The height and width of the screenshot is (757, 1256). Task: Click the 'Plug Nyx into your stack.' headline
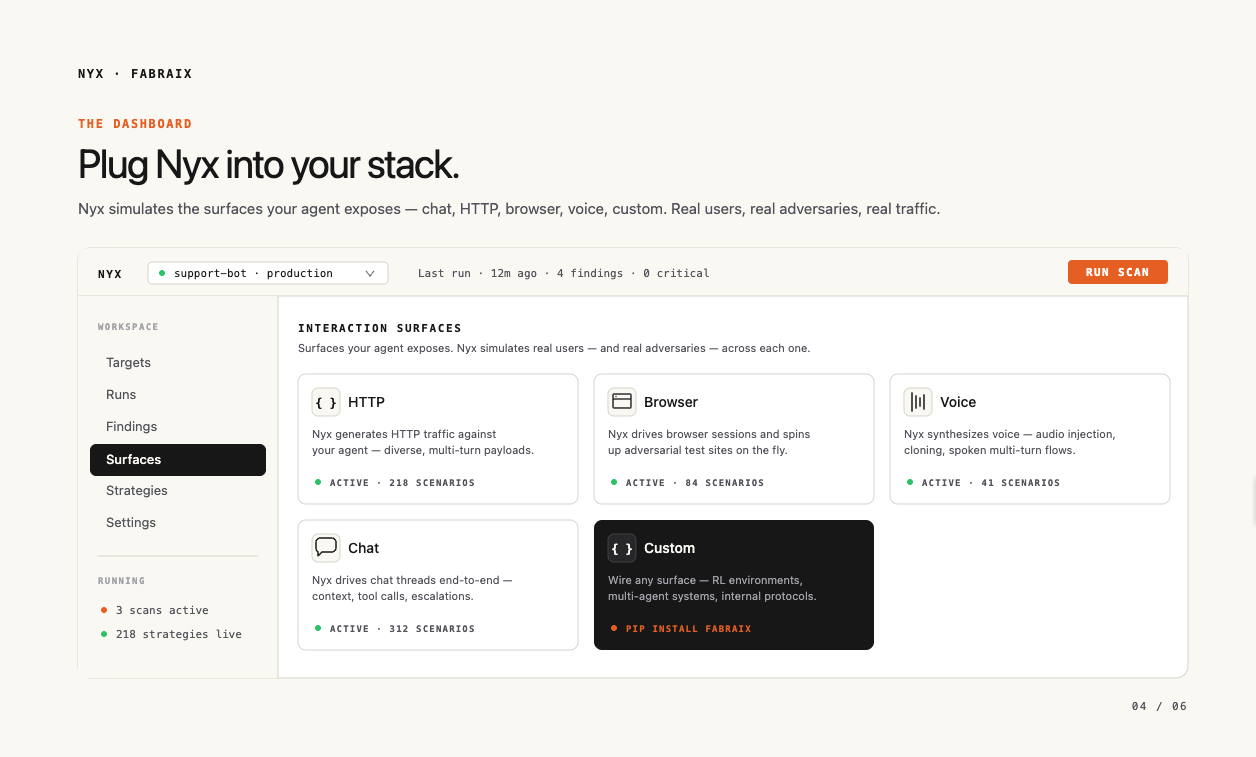[269, 165]
